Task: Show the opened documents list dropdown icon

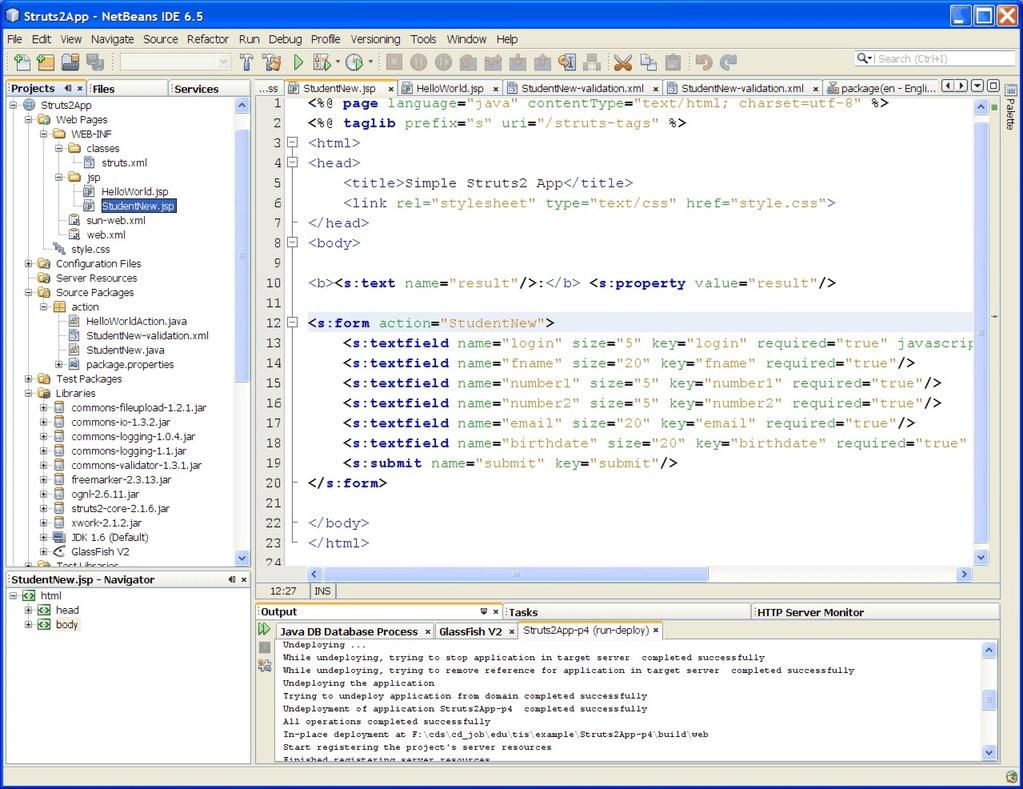Action: point(977,85)
